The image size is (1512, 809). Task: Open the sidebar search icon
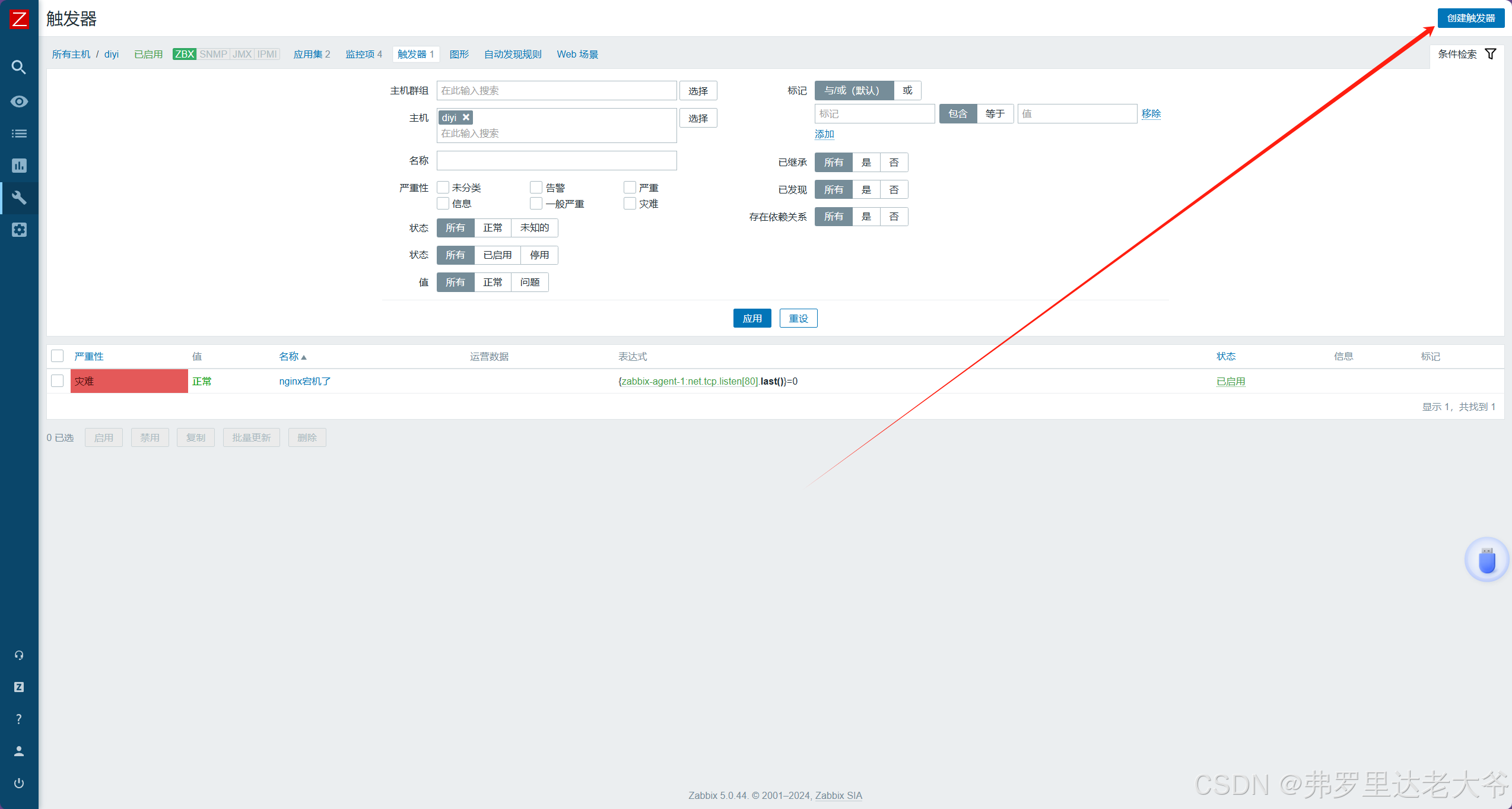coord(19,67)
